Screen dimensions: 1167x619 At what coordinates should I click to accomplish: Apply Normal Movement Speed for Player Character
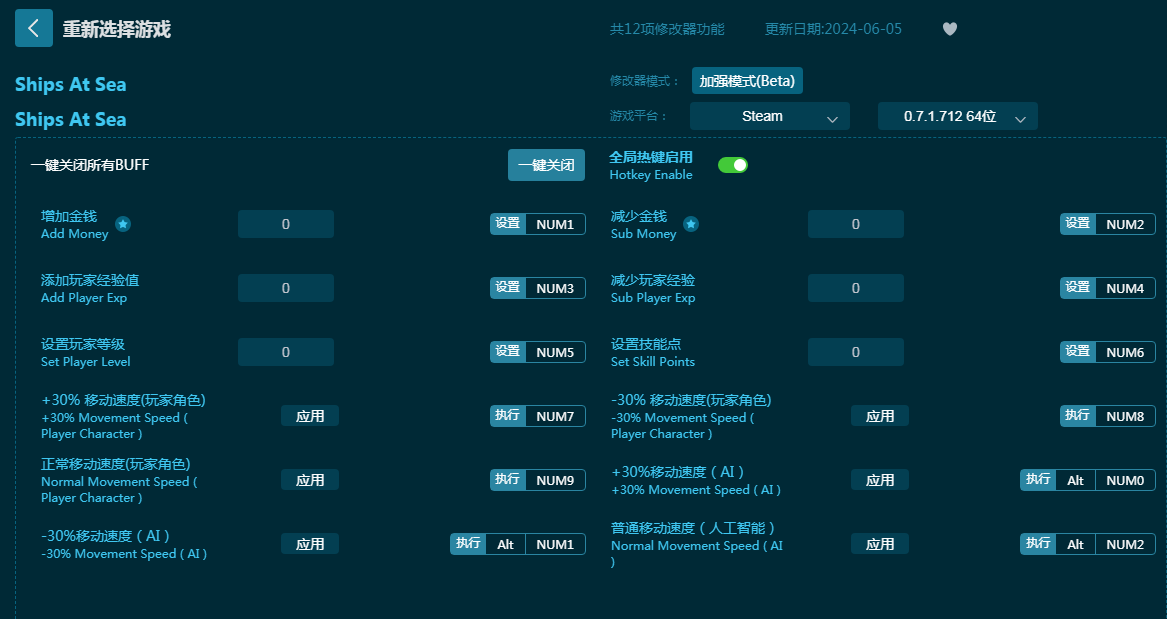tap(310, 480)
